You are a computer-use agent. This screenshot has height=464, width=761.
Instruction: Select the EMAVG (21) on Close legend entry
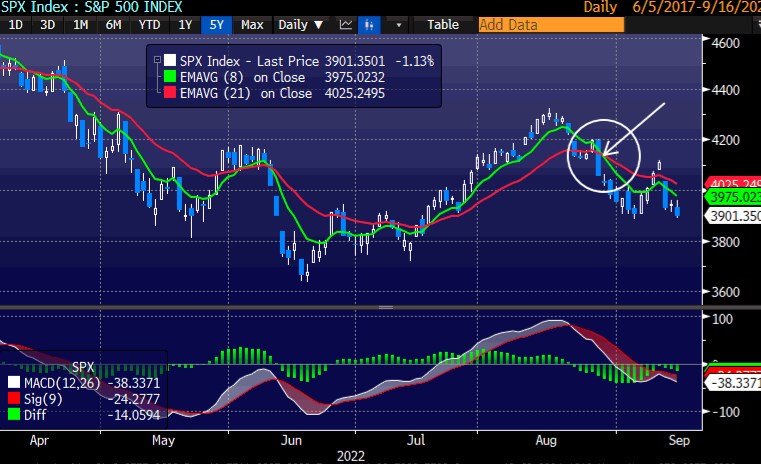tap(246, 93)
